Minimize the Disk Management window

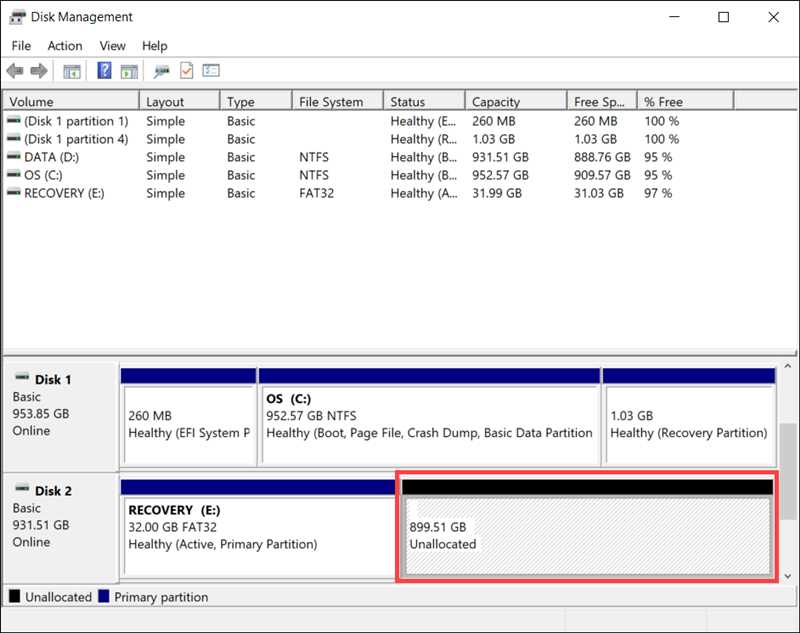[x=674, y=17]
